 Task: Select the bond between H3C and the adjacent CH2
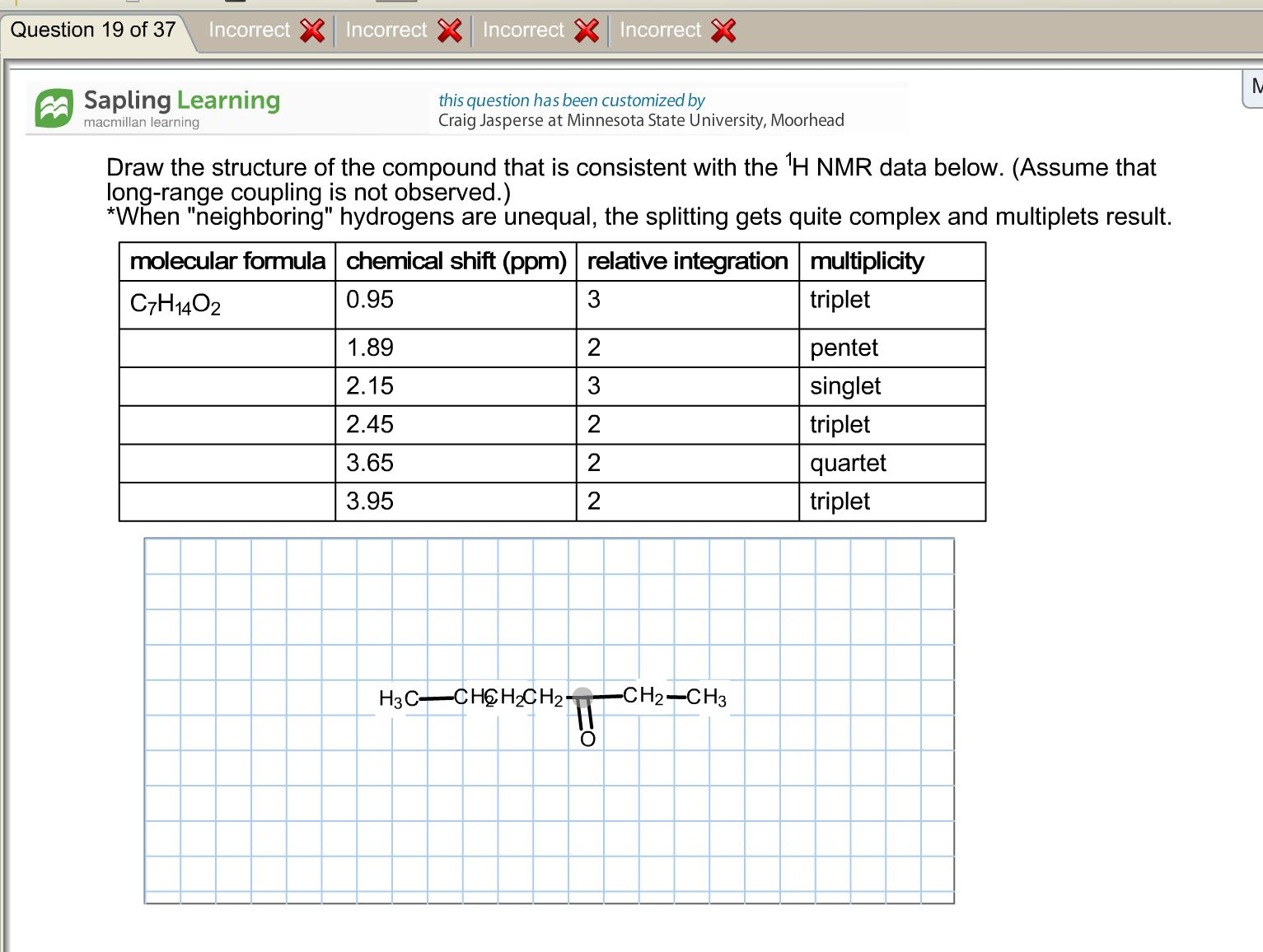(436, 698)
